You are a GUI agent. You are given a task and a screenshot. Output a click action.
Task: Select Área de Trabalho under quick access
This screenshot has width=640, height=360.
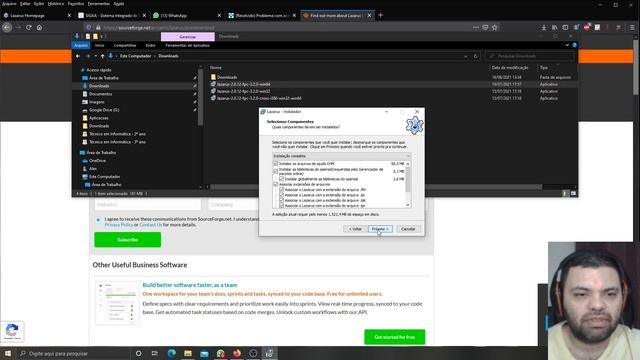(x=104, y=78)
